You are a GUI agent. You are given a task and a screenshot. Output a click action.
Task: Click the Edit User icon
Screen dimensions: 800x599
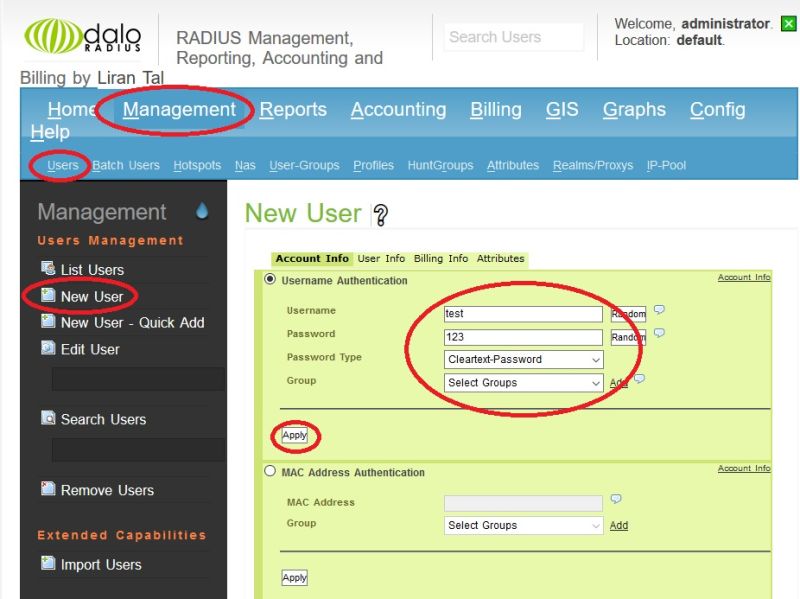(48, 348)
